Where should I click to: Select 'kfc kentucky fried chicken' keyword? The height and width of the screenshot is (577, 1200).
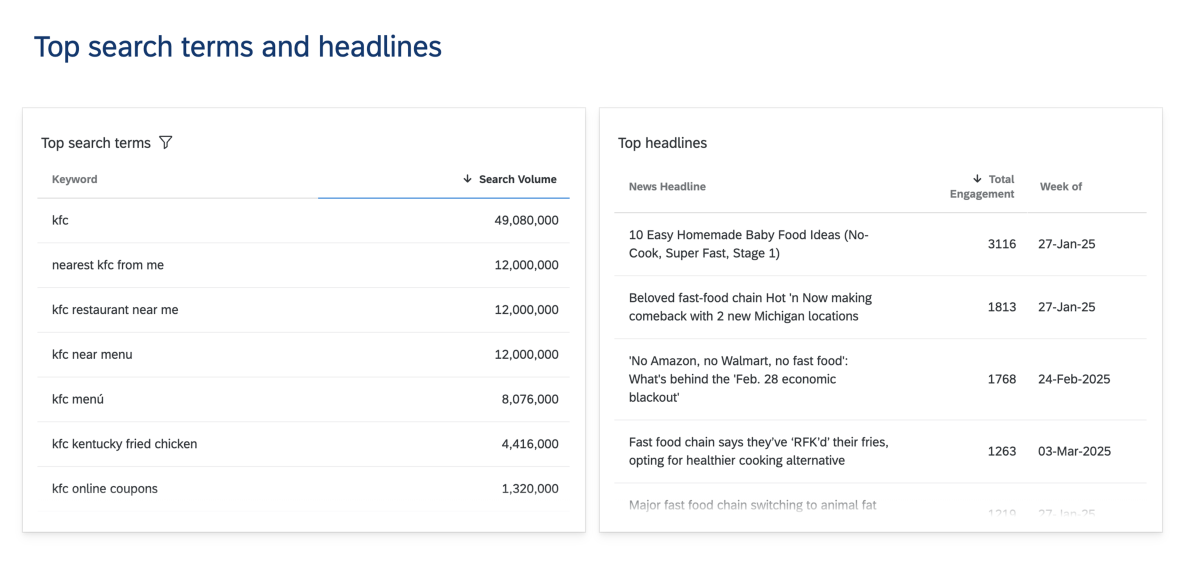coord(124,444)
